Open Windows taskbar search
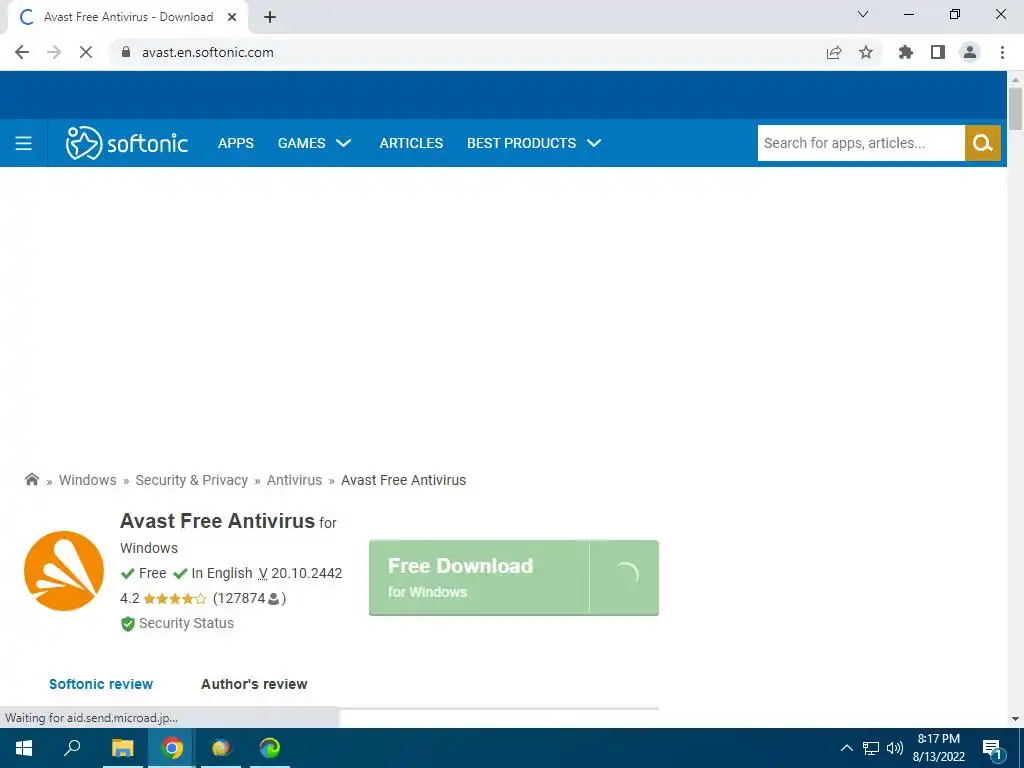The image size is (1024, 768). click(x=72, y=748)
